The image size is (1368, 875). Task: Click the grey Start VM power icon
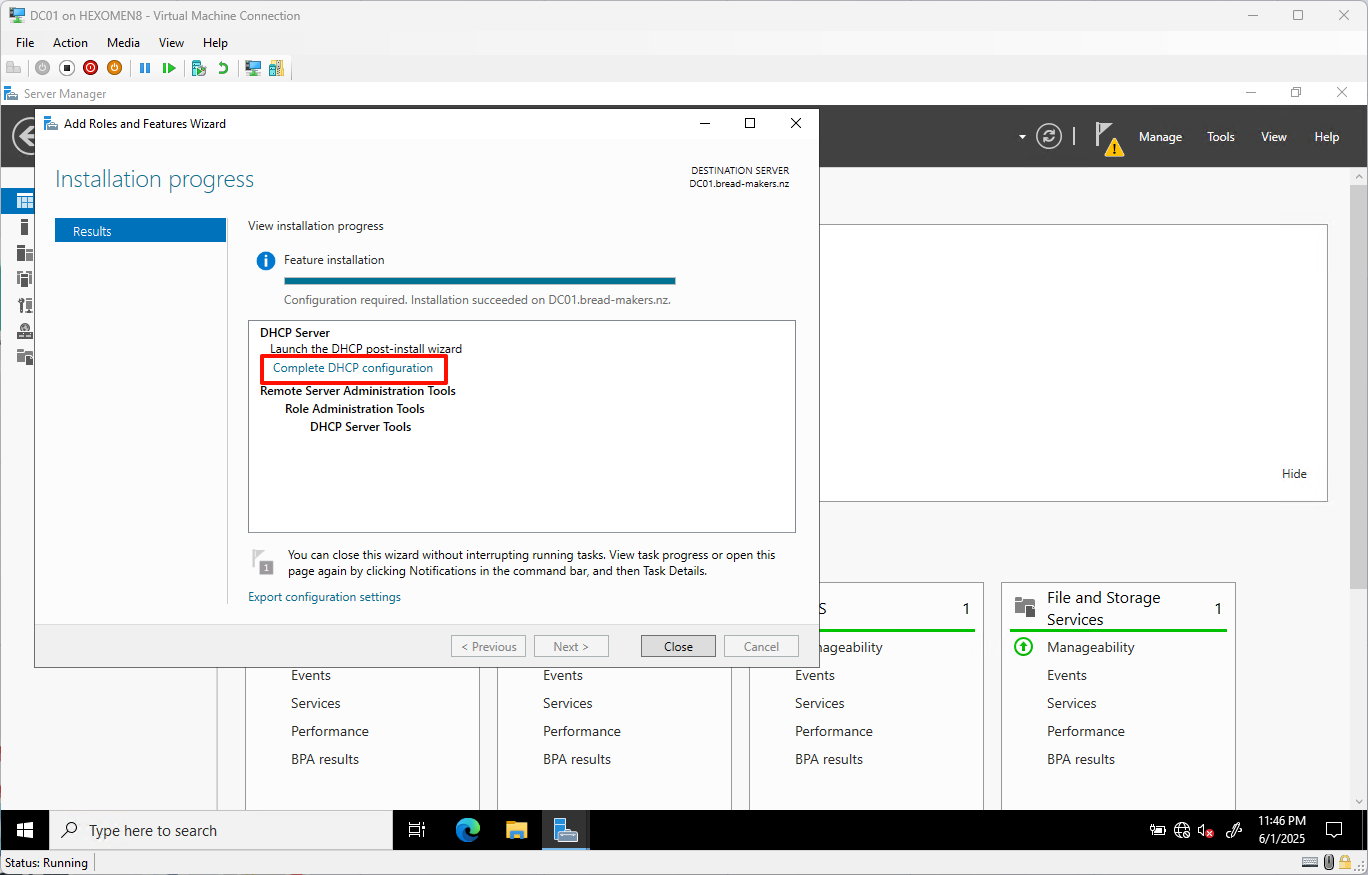tap(42, 68)
